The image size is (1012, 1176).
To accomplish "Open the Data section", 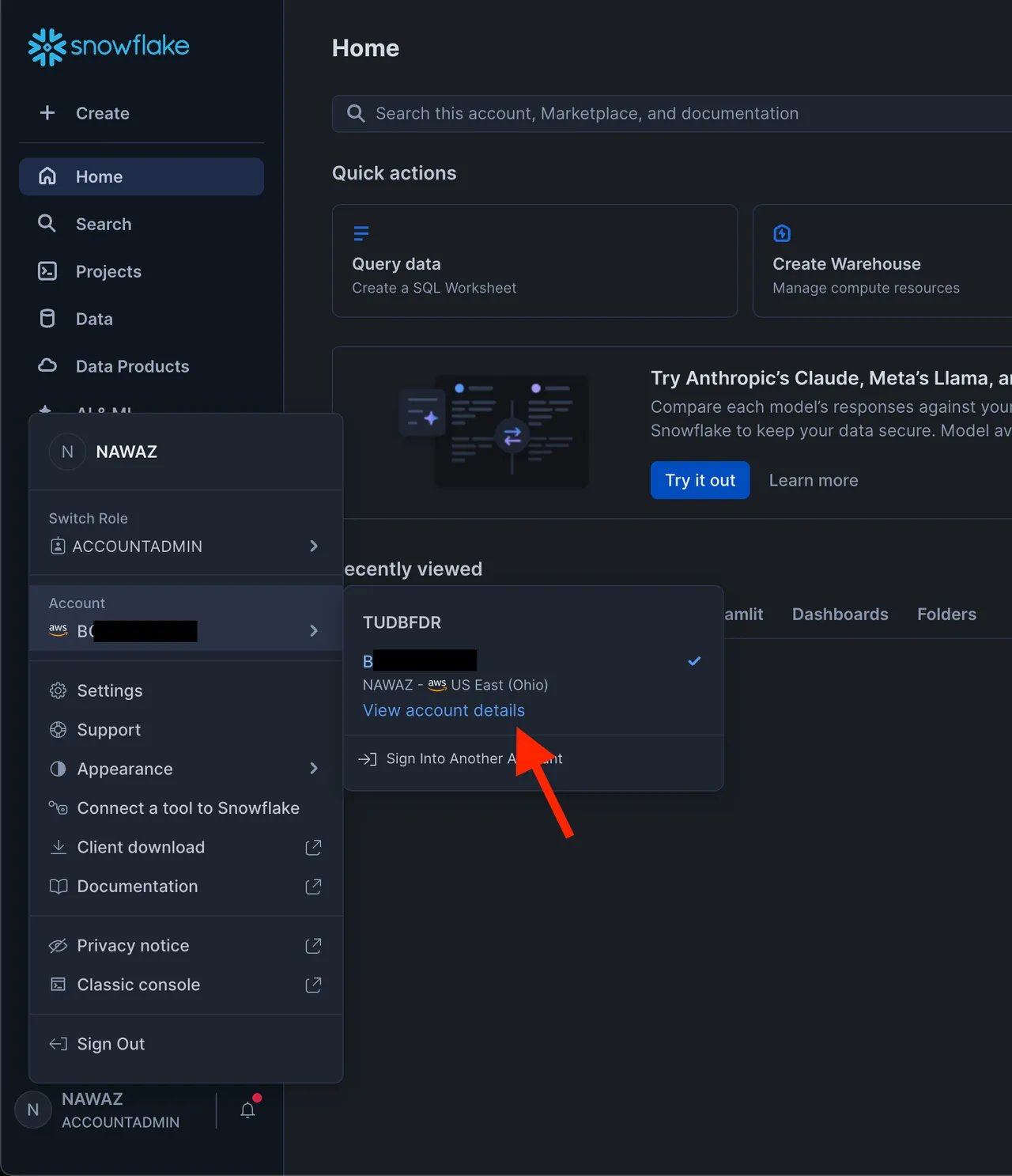I will pyautogui.click(x=142, y=319).
